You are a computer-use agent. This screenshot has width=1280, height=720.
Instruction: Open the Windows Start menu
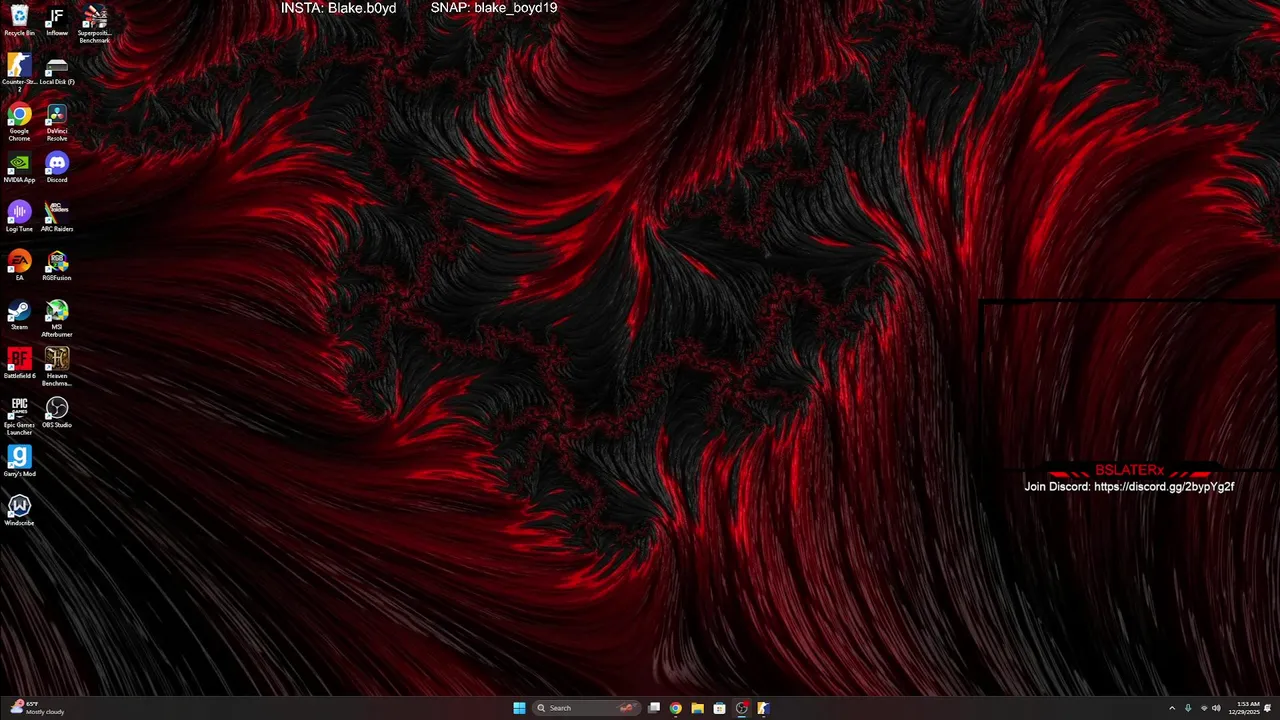519,708
